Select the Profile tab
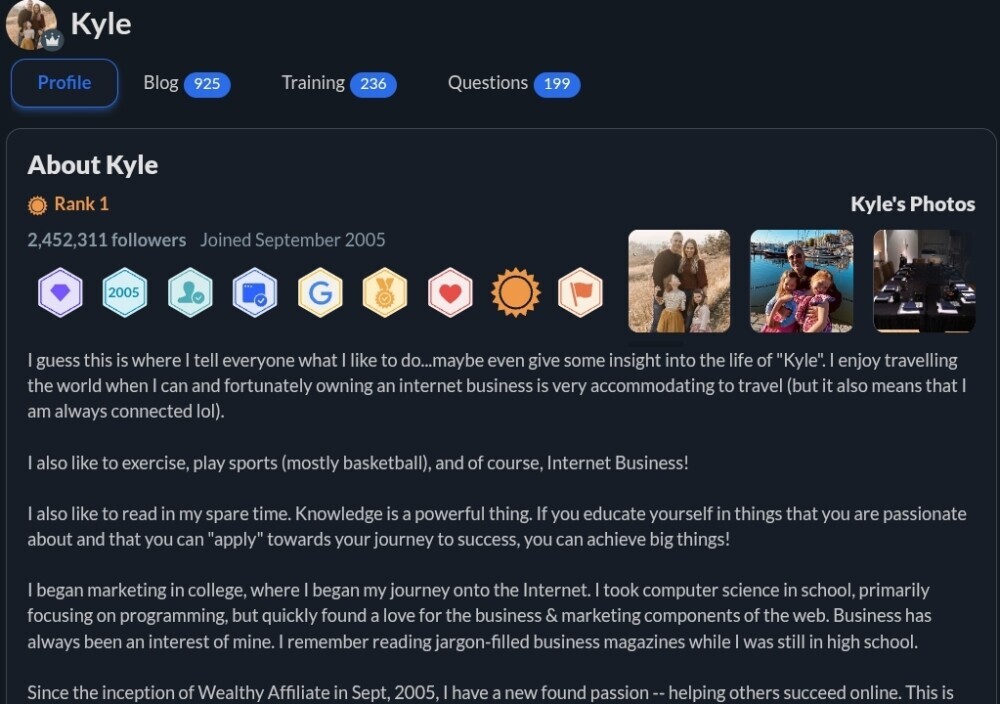Image resolution: width=1000 pixels, height=704 pixels. click(x=64, y=83)
